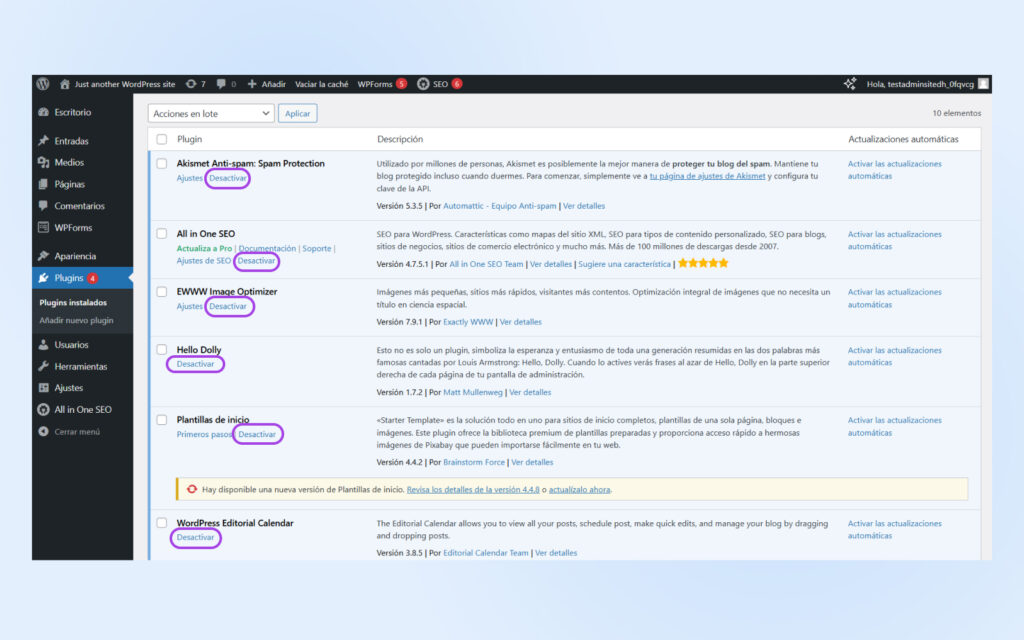
Task: Click the Páginas icon in the sidebar
Action: [x=43, y=184]
